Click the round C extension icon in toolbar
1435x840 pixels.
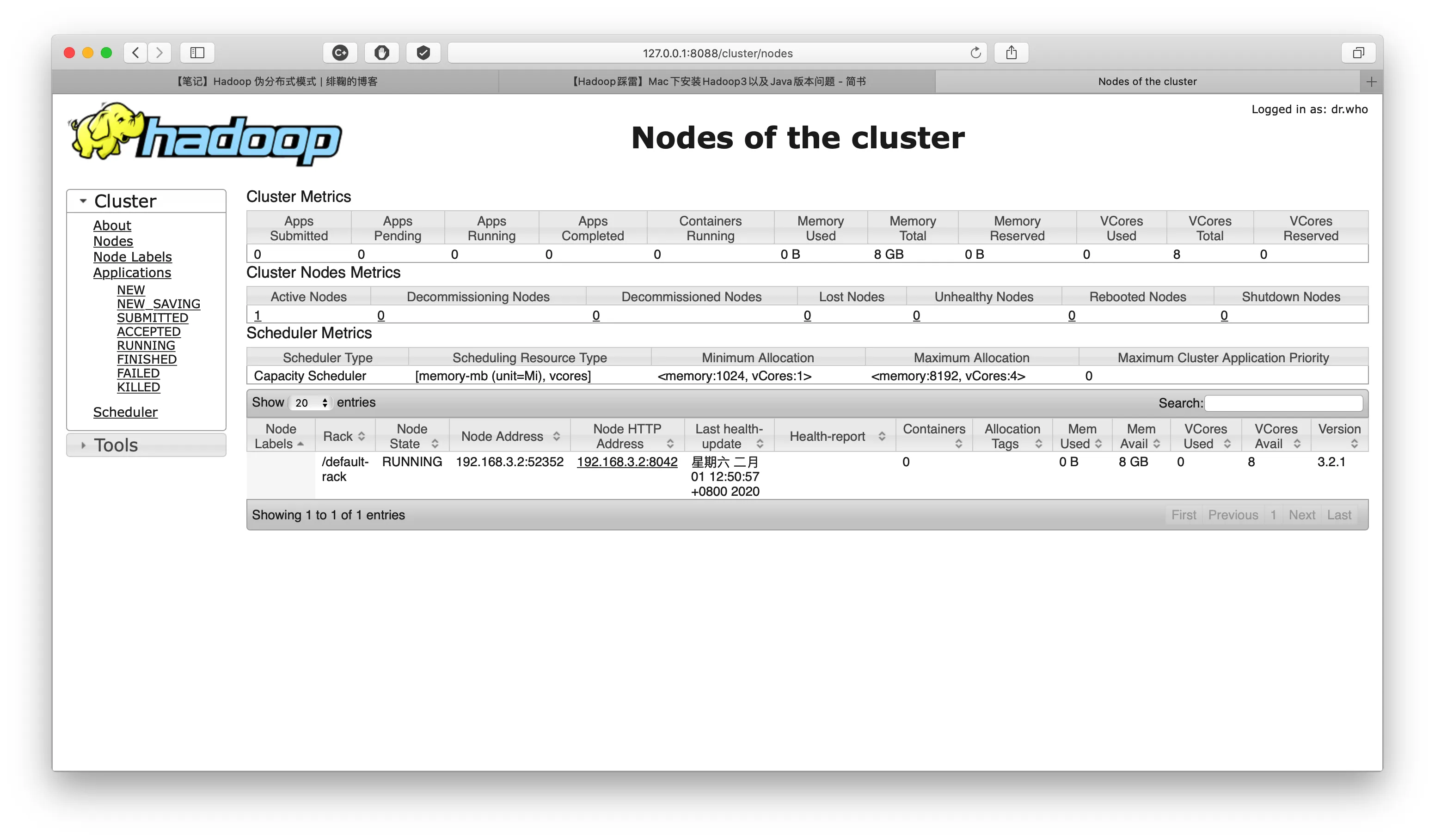(x=340, y=53)
